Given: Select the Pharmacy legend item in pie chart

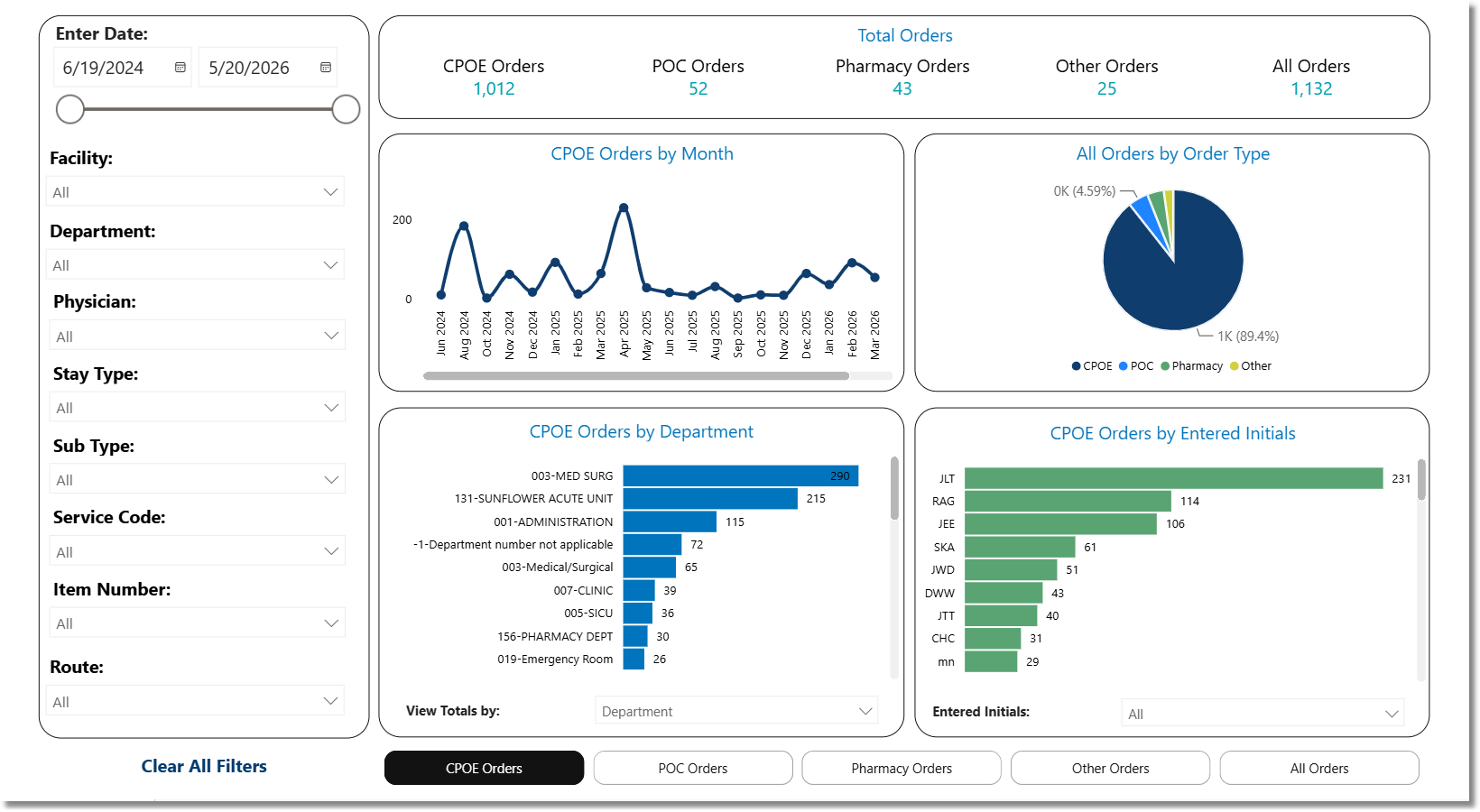Looking at the screenshot, I should pos(1192,365).
